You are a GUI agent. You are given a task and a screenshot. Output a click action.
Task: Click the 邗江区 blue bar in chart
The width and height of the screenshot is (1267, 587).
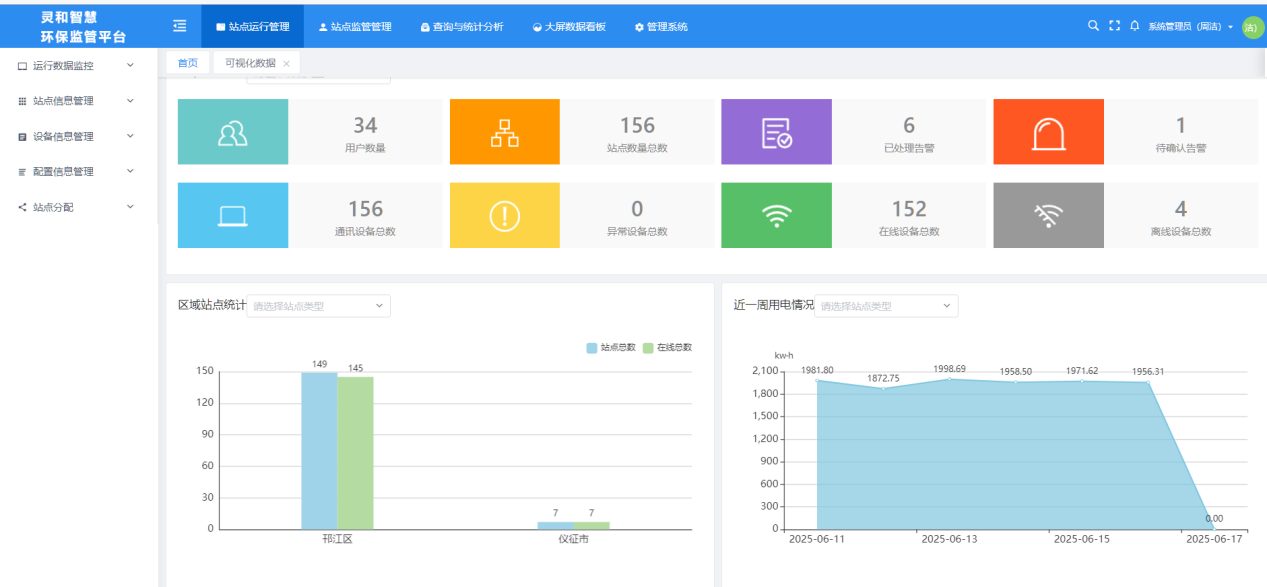pos(319,450)
